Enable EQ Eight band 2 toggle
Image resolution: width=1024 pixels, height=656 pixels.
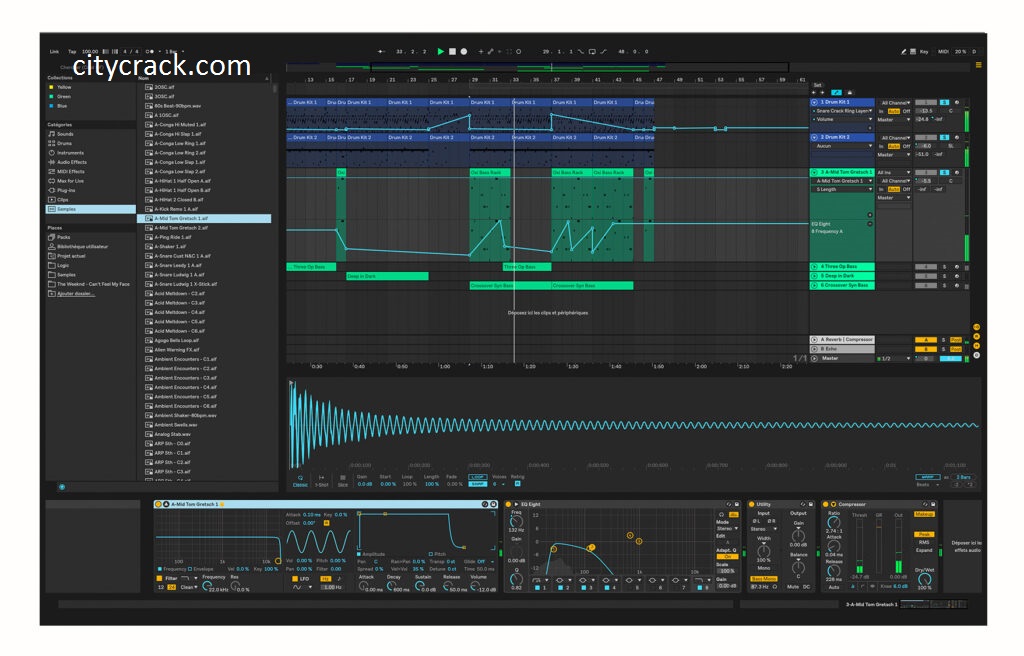pyautogui.click(x=560, y=587)
